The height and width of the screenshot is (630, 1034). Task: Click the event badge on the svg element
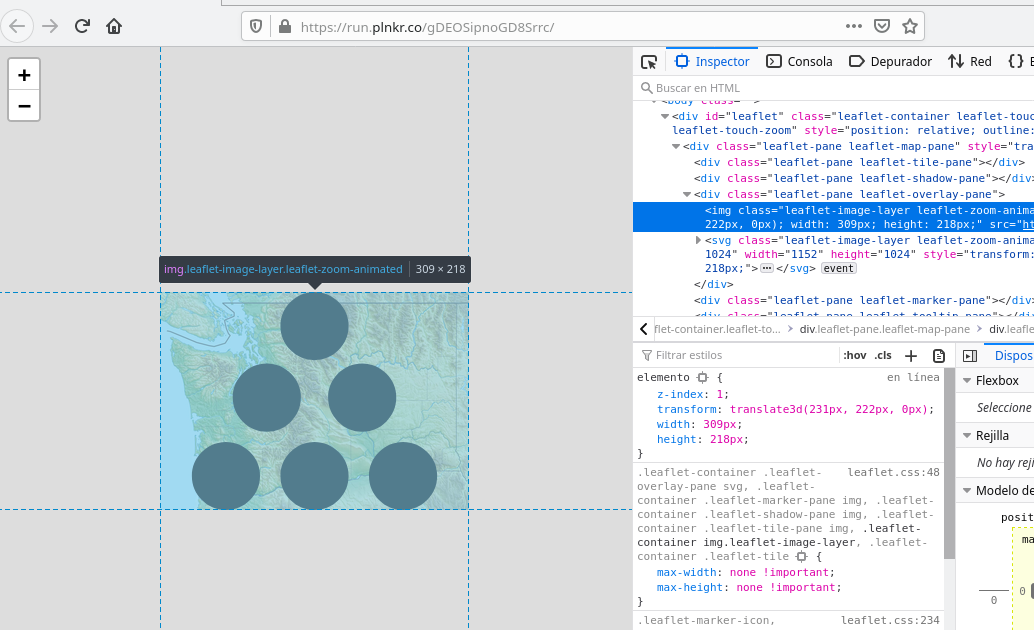838,267
